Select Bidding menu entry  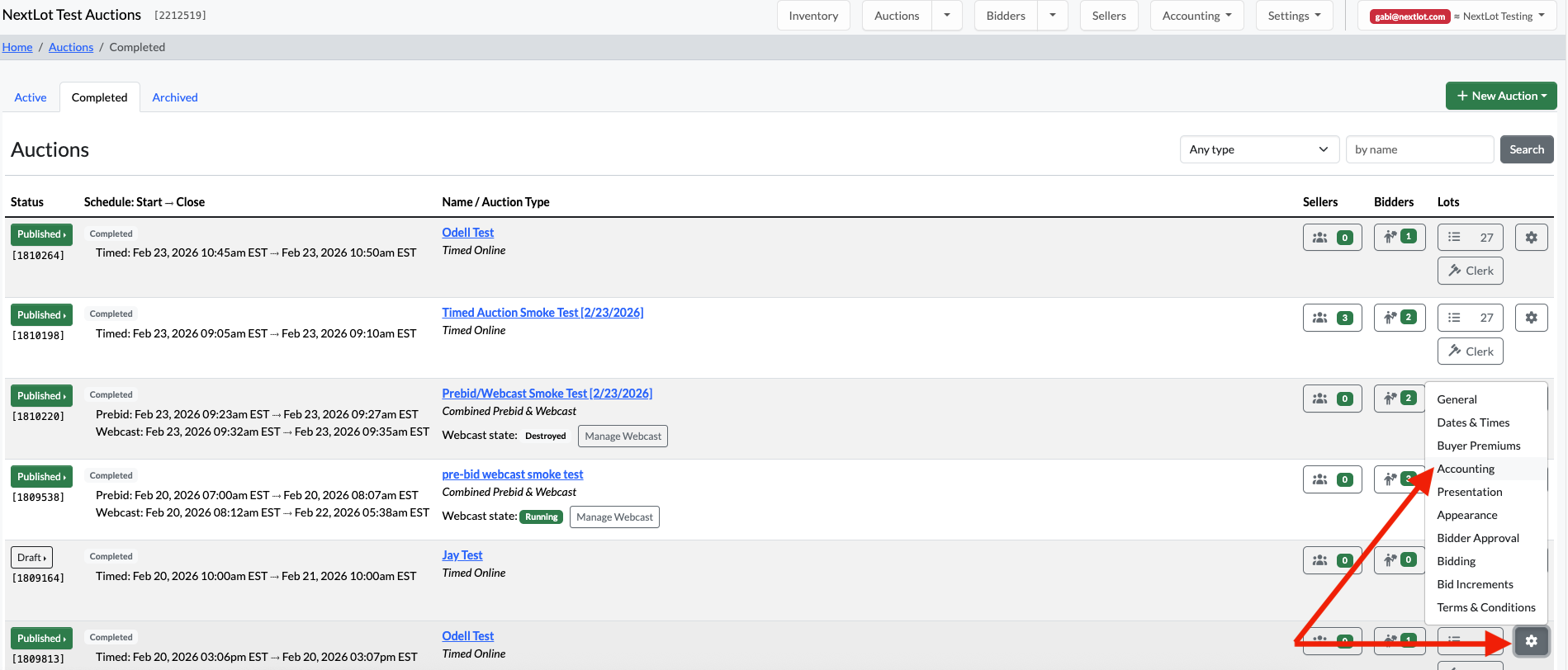click(x=1486, y=561)
